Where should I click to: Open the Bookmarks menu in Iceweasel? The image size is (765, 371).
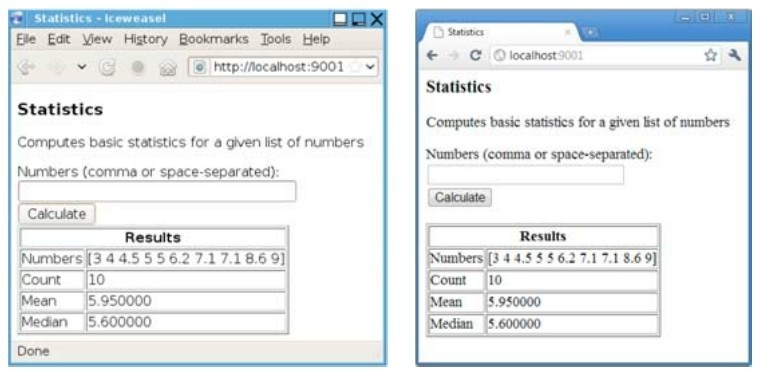(x=214, y=39)
